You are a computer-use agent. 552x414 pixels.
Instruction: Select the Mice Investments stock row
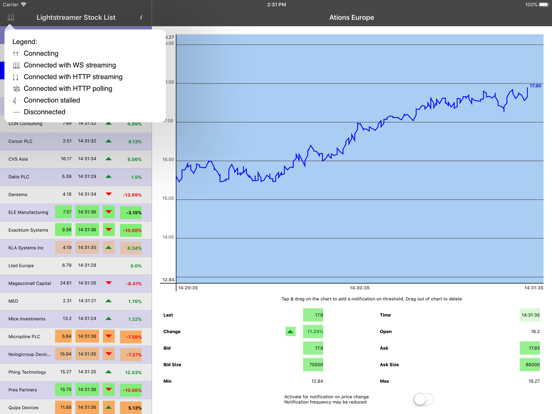click(x=76, y=319)
